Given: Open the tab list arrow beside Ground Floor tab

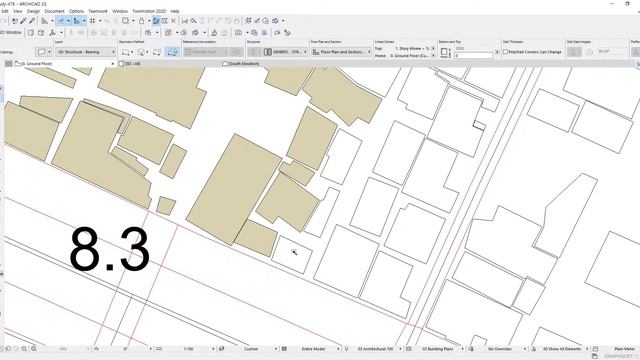Looking at the screenshot, I should coord(112,64).
